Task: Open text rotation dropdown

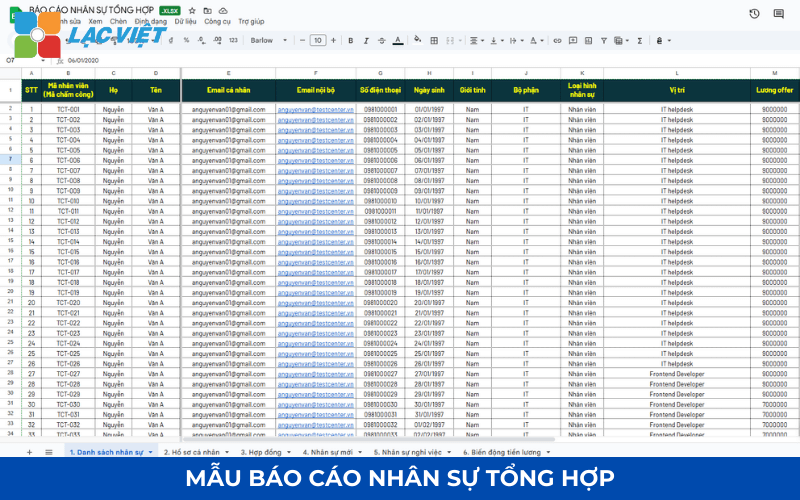Action: tap(536, 40)
